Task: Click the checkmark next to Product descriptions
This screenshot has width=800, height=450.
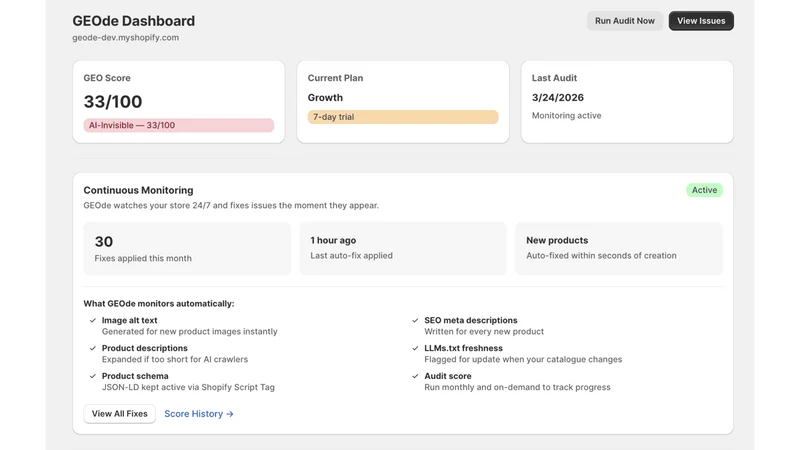Action: (93, 348)
